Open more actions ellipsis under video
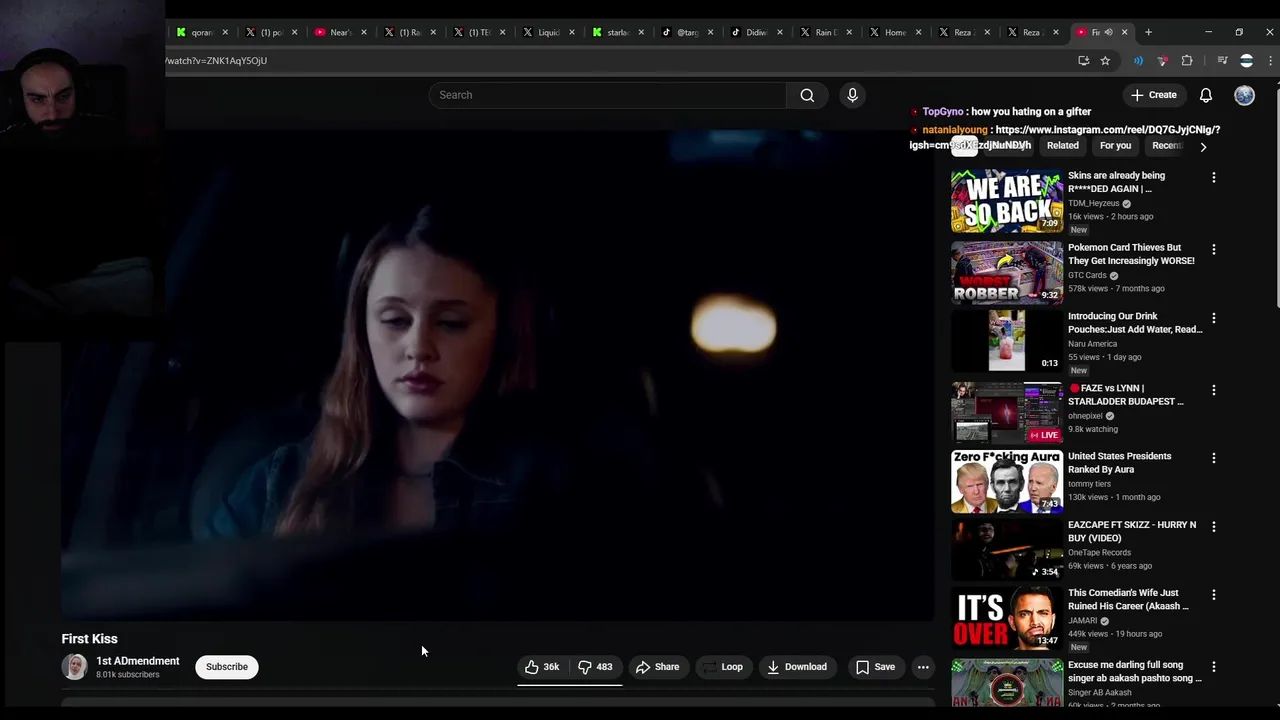 tap(923, 667)
